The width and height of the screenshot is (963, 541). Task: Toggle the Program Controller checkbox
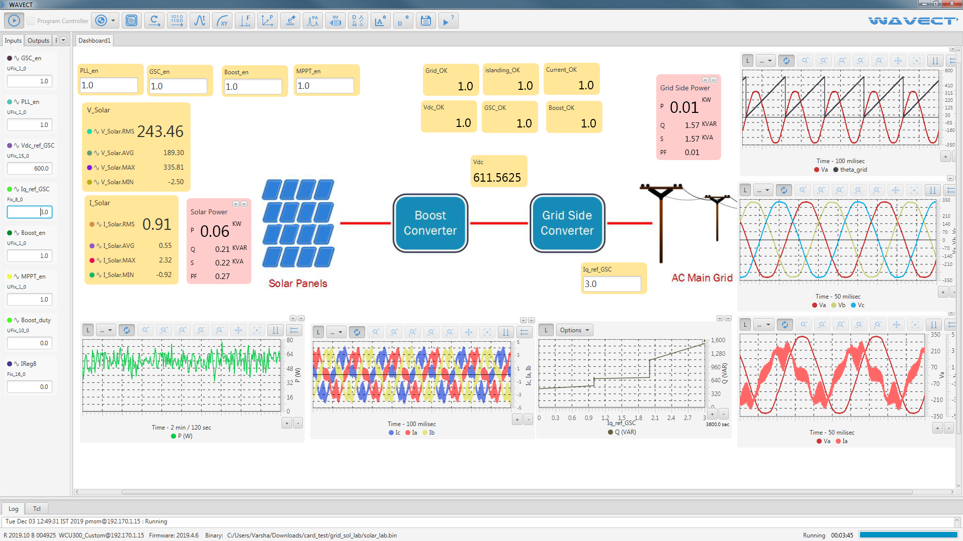pos(31,21)
